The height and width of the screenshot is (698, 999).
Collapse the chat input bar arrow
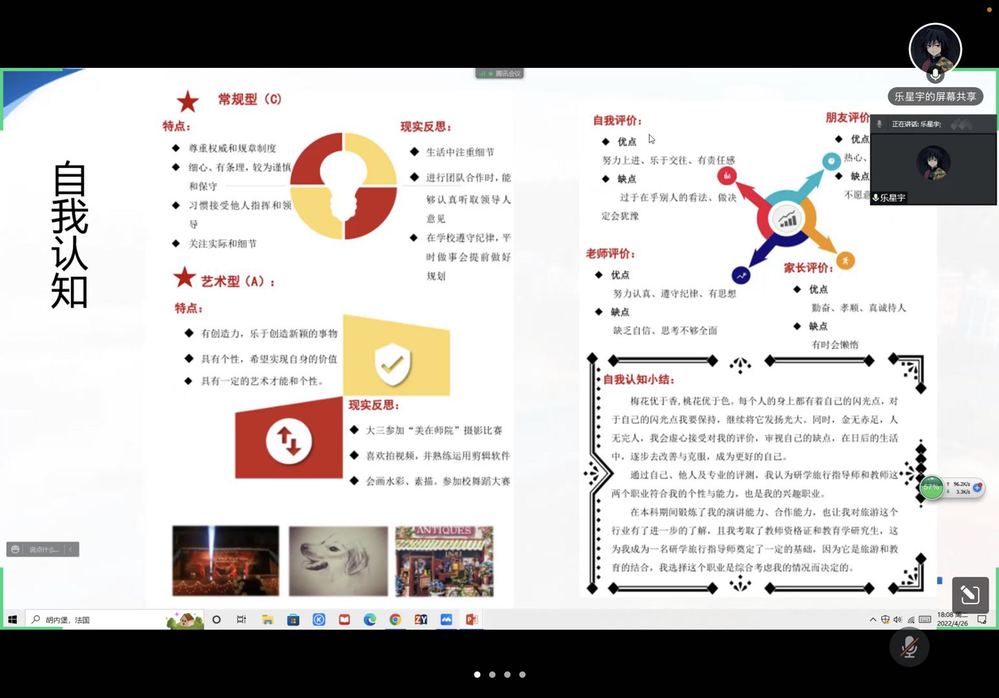pyautogui.click(x=71, y=549)
